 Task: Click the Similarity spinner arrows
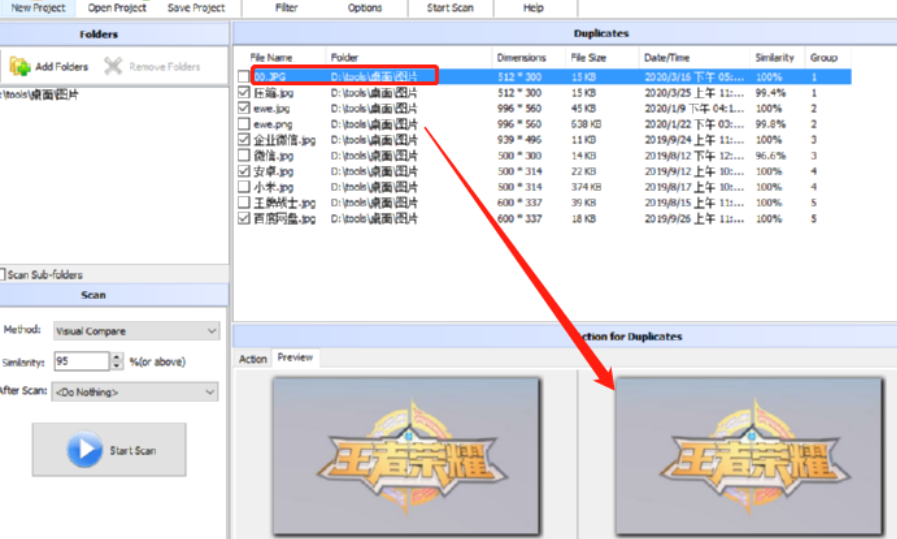click(117, 361)
